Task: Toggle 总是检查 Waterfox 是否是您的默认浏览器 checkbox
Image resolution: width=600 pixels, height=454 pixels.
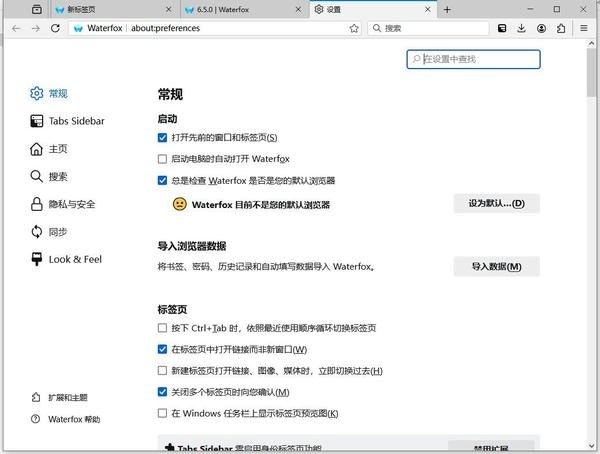Action: click(162, 180)
